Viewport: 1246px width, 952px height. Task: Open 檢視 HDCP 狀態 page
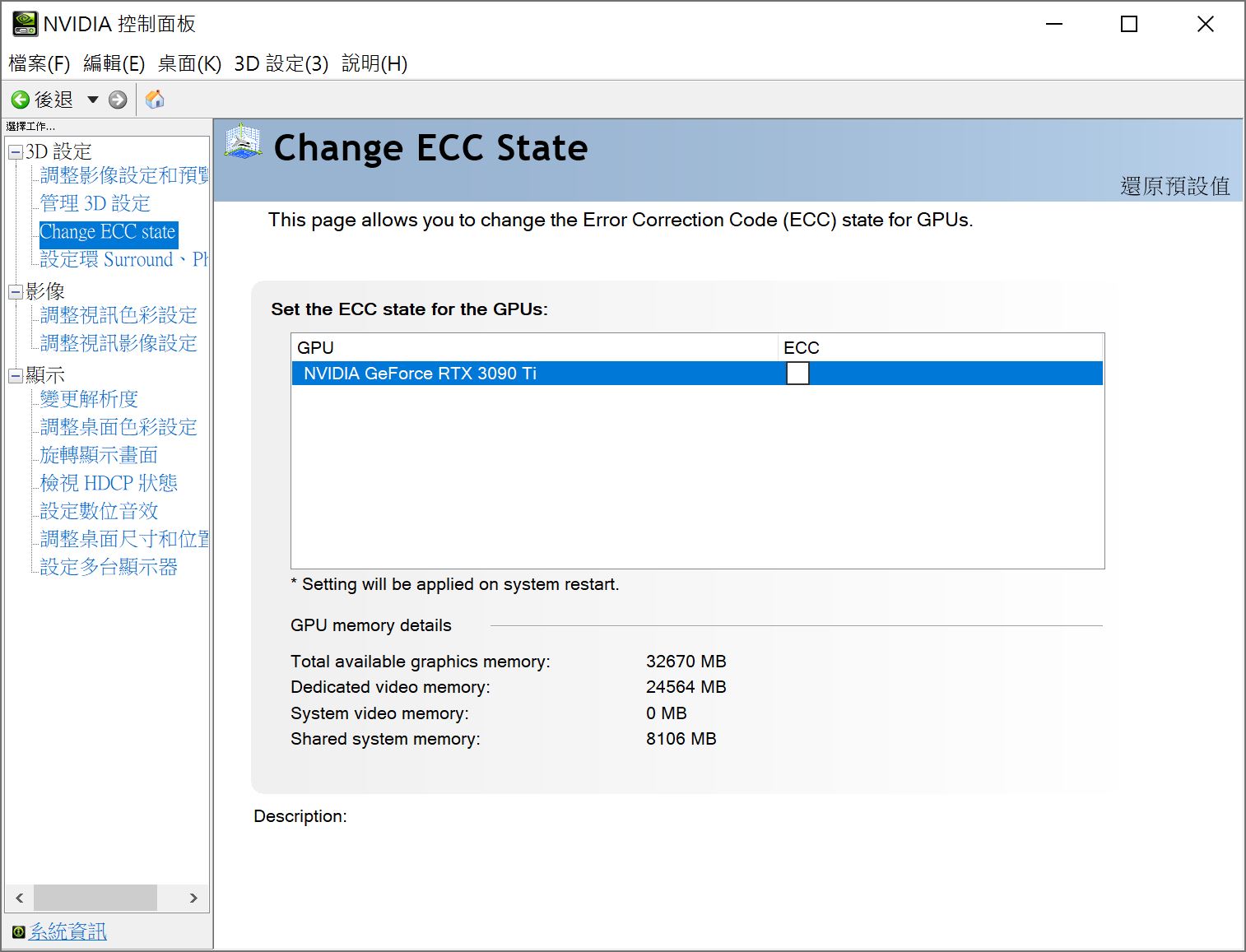[109, 483]
